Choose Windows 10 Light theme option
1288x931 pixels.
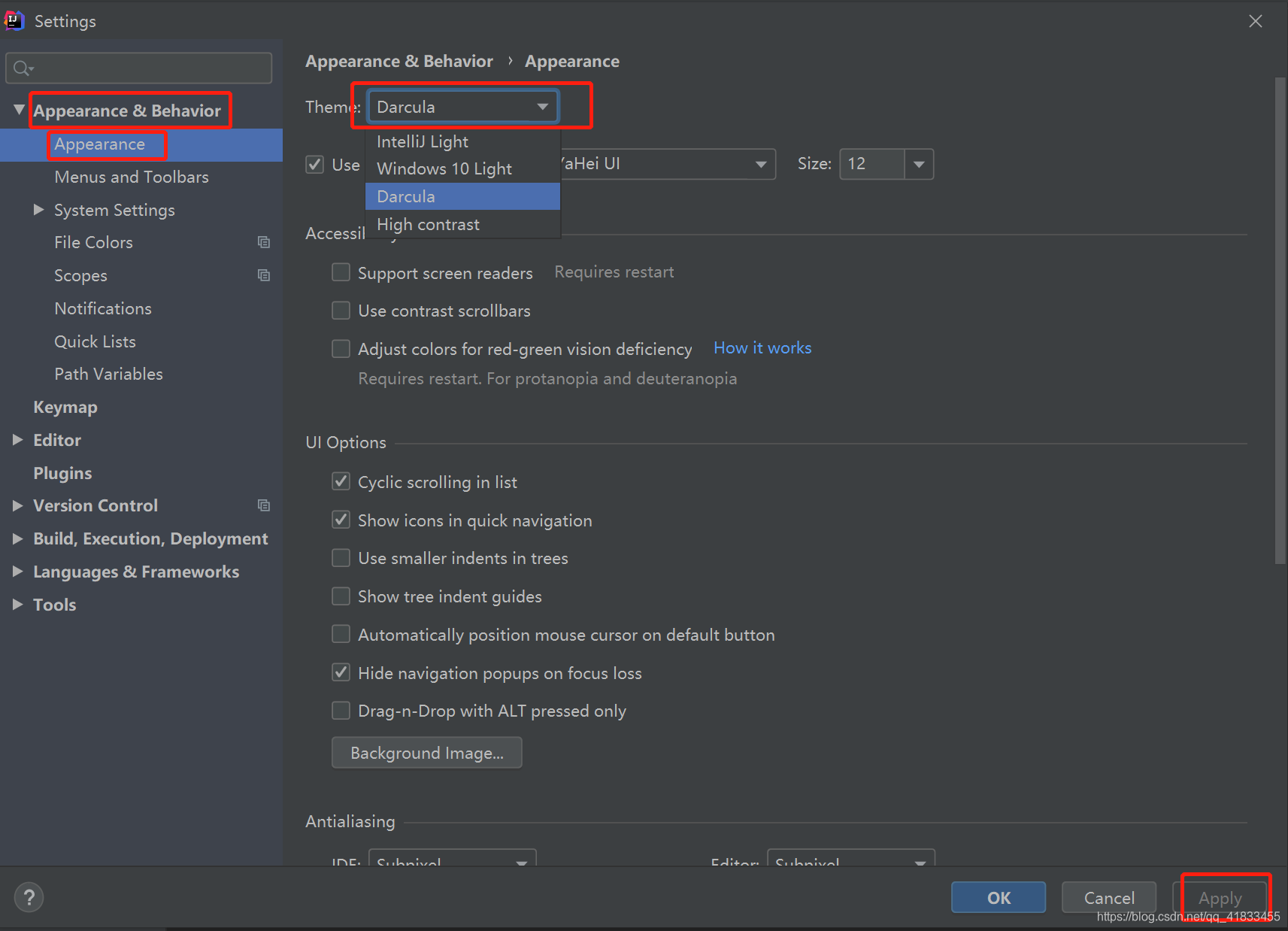tap(462, 168)
